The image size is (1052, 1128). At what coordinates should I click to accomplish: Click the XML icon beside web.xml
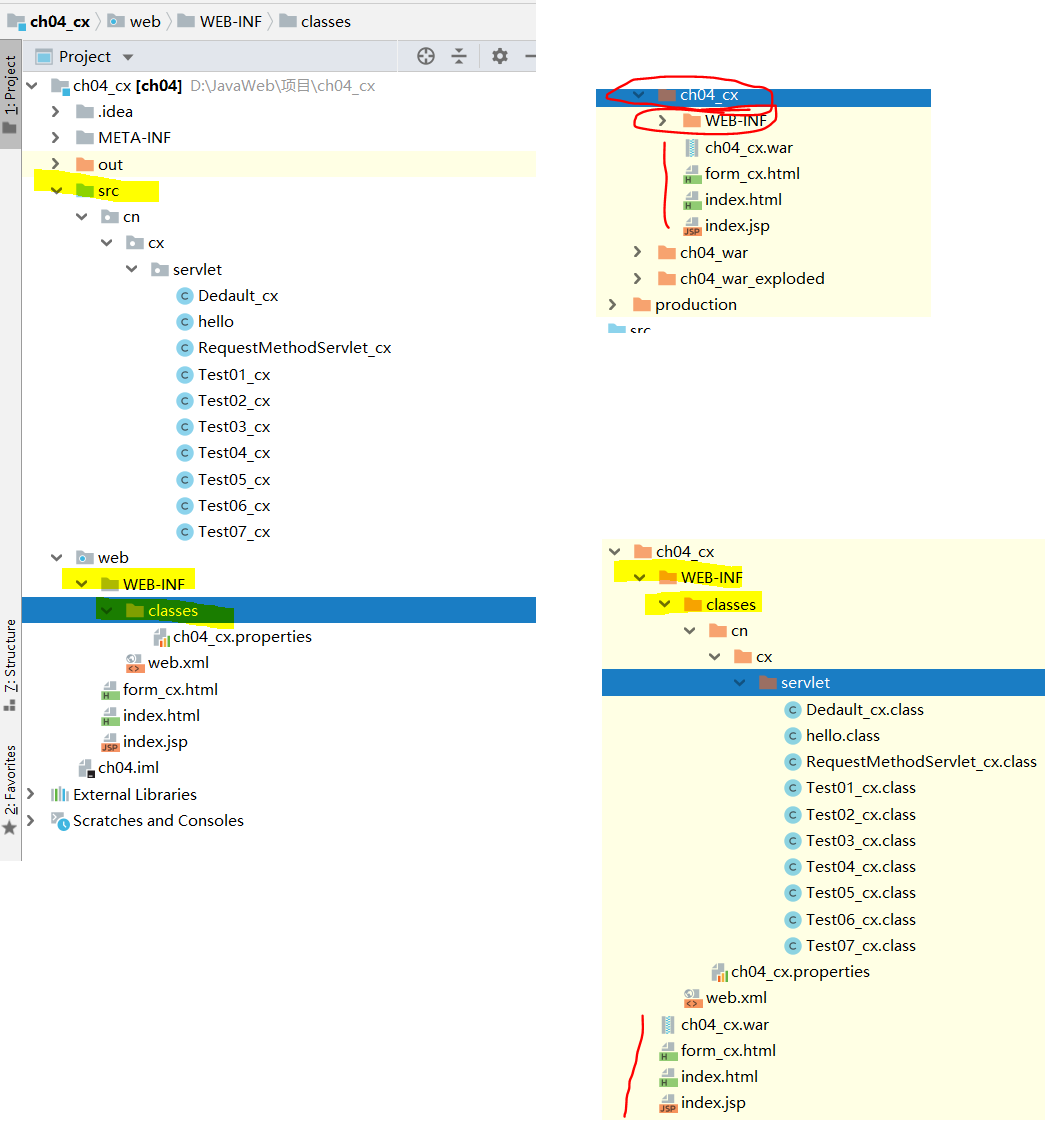point(133,662)
